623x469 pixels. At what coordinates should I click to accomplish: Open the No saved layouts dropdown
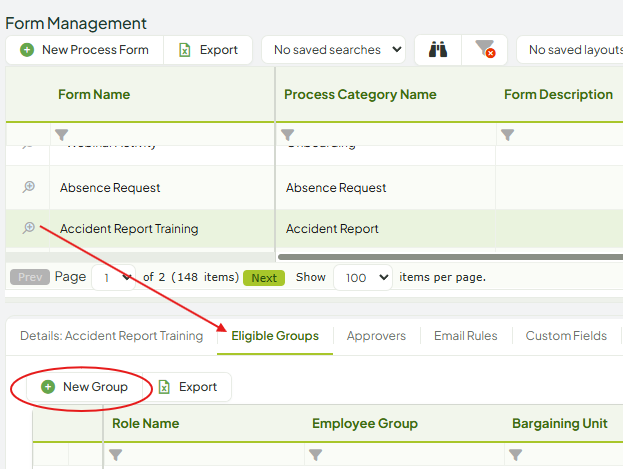click(x=572, y=50)
